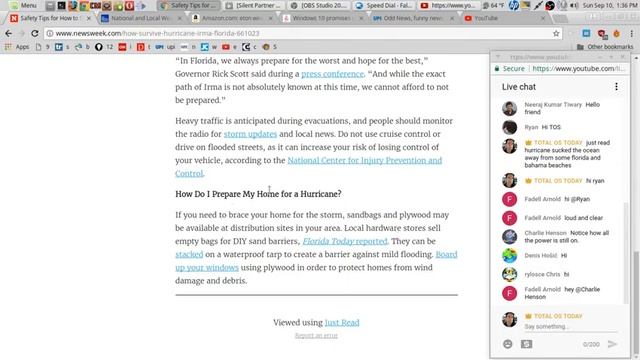640x360 pixels.
Task: Open the Just Read link
Action: 342,322
